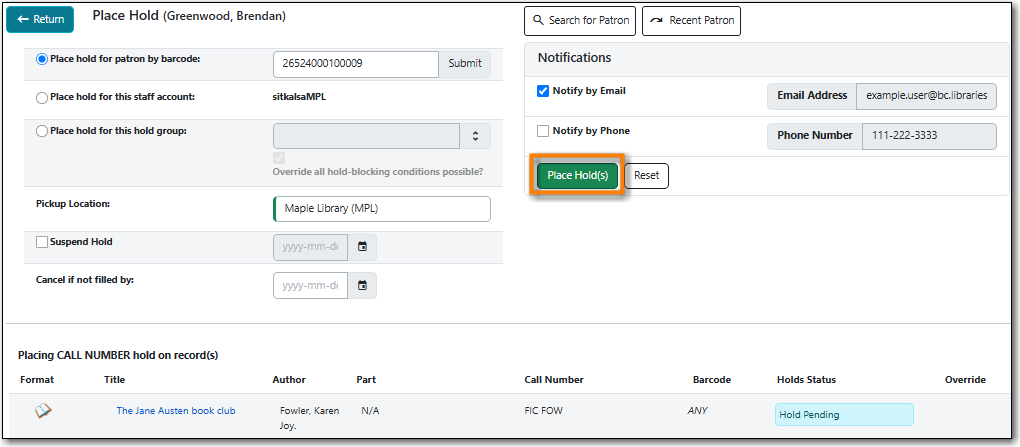Screen dimensions: 1020x447
Task: Open The Jane Austen book club link
Action: click(x=176, y=411)
